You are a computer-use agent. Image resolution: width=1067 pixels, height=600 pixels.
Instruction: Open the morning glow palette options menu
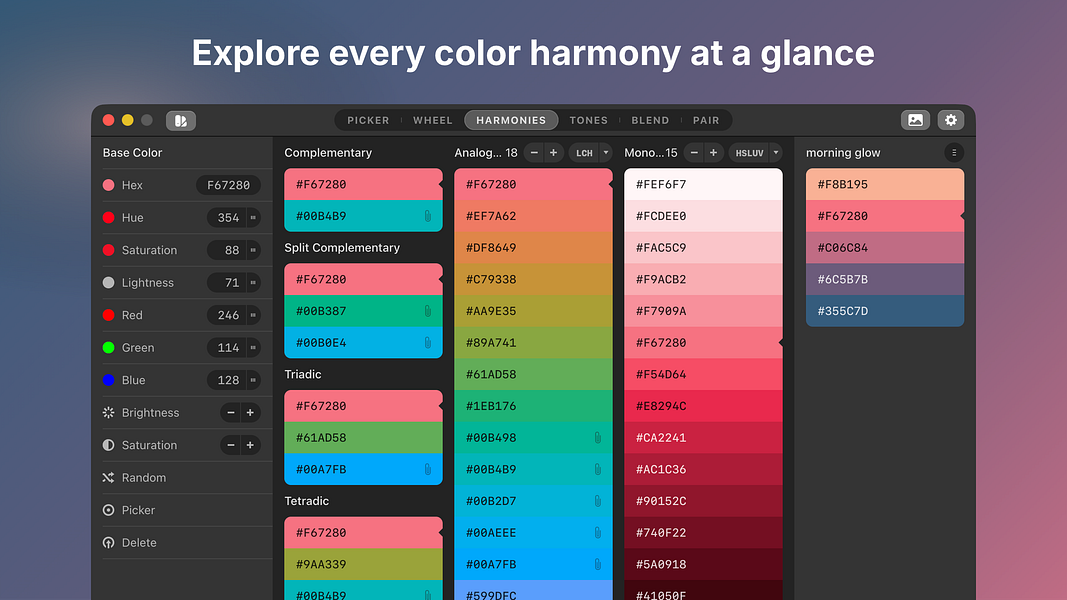(954, 152)
